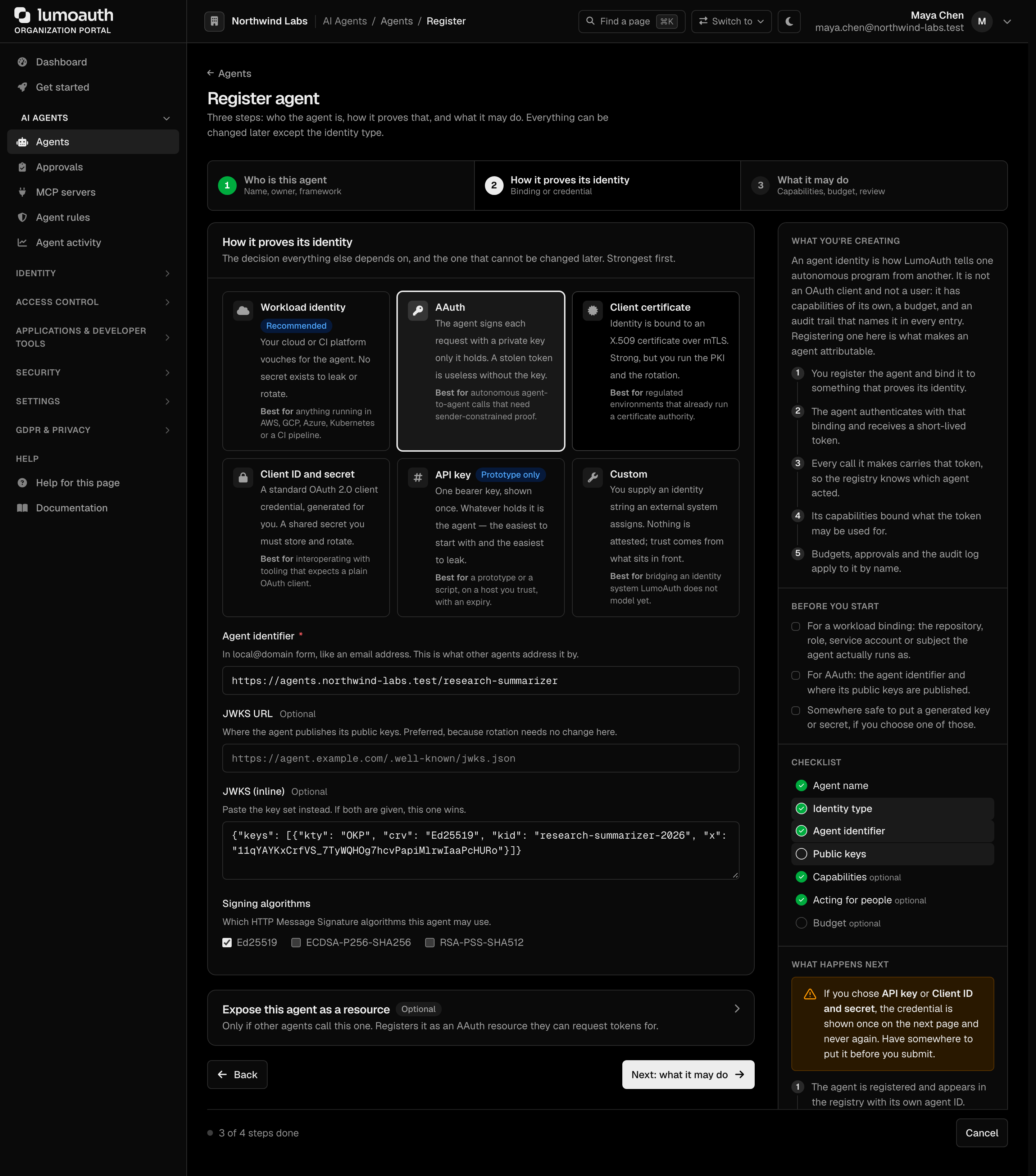Open the Maya Chen account menu chevron
This screenshot has height=1176, width=1036.
1007,21
